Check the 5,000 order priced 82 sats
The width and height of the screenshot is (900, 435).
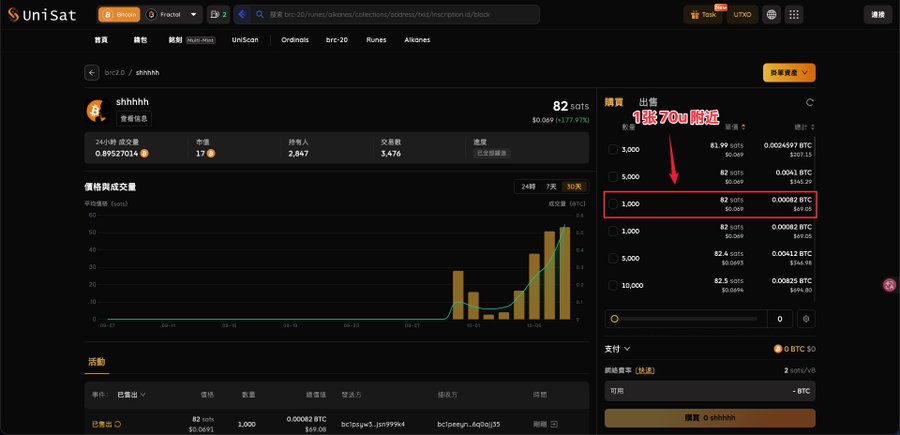[613, 176]
